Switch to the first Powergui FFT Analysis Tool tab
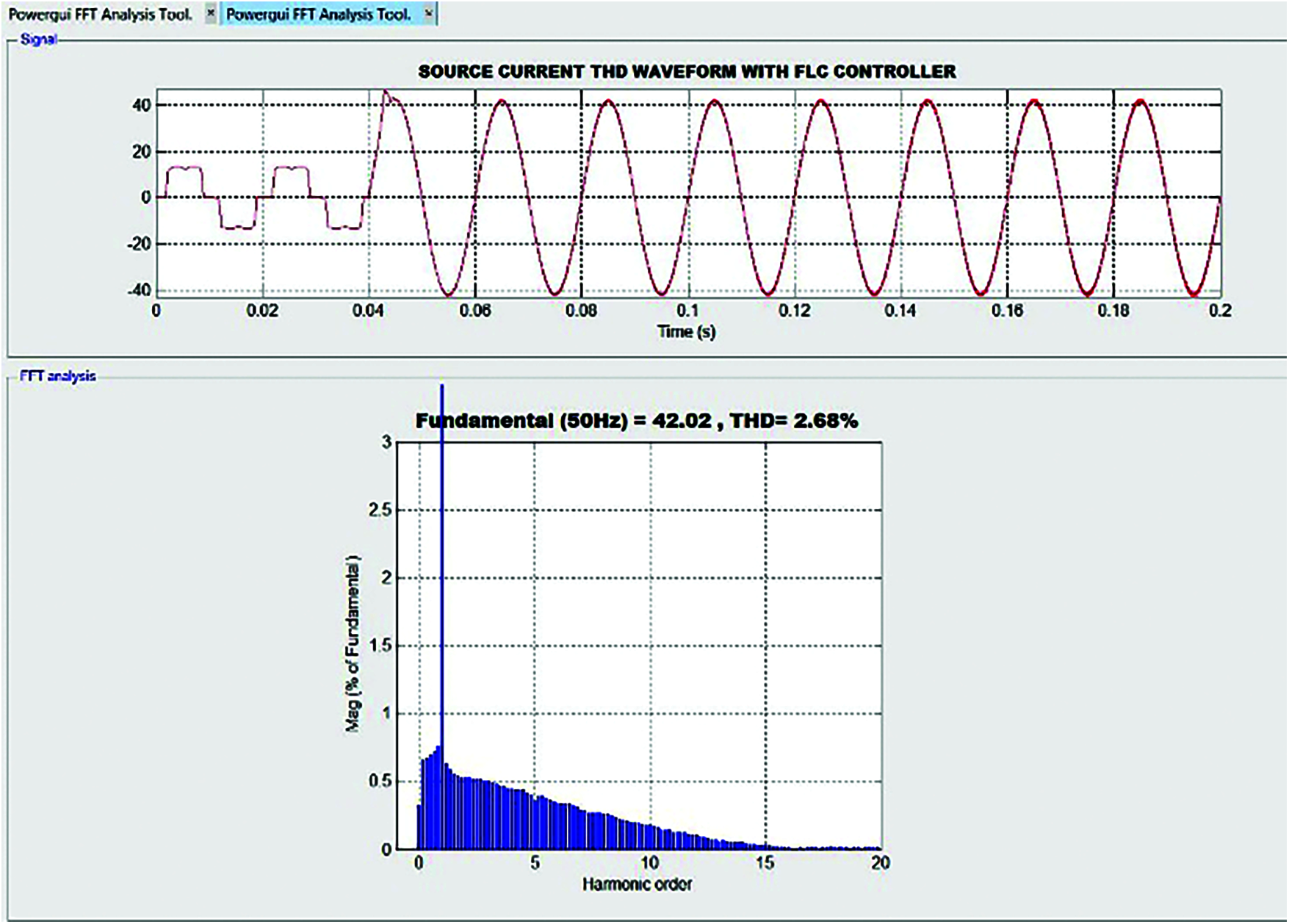The height and width of the screenshot is (924, 1289). pos(100,14)
